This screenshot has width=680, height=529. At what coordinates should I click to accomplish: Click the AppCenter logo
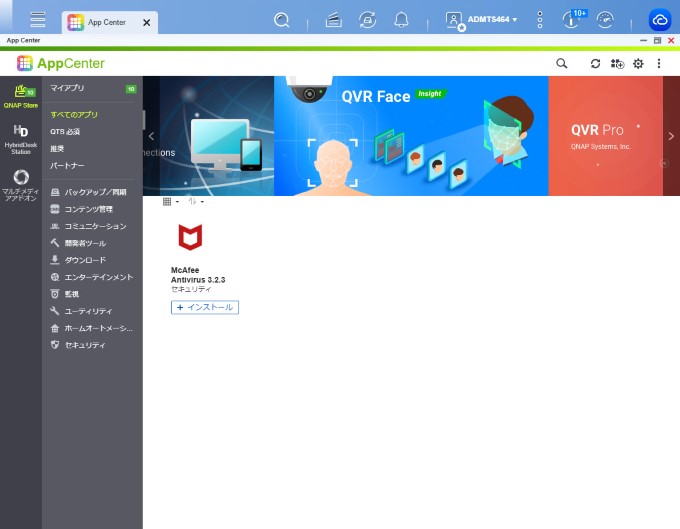(61, 63)
